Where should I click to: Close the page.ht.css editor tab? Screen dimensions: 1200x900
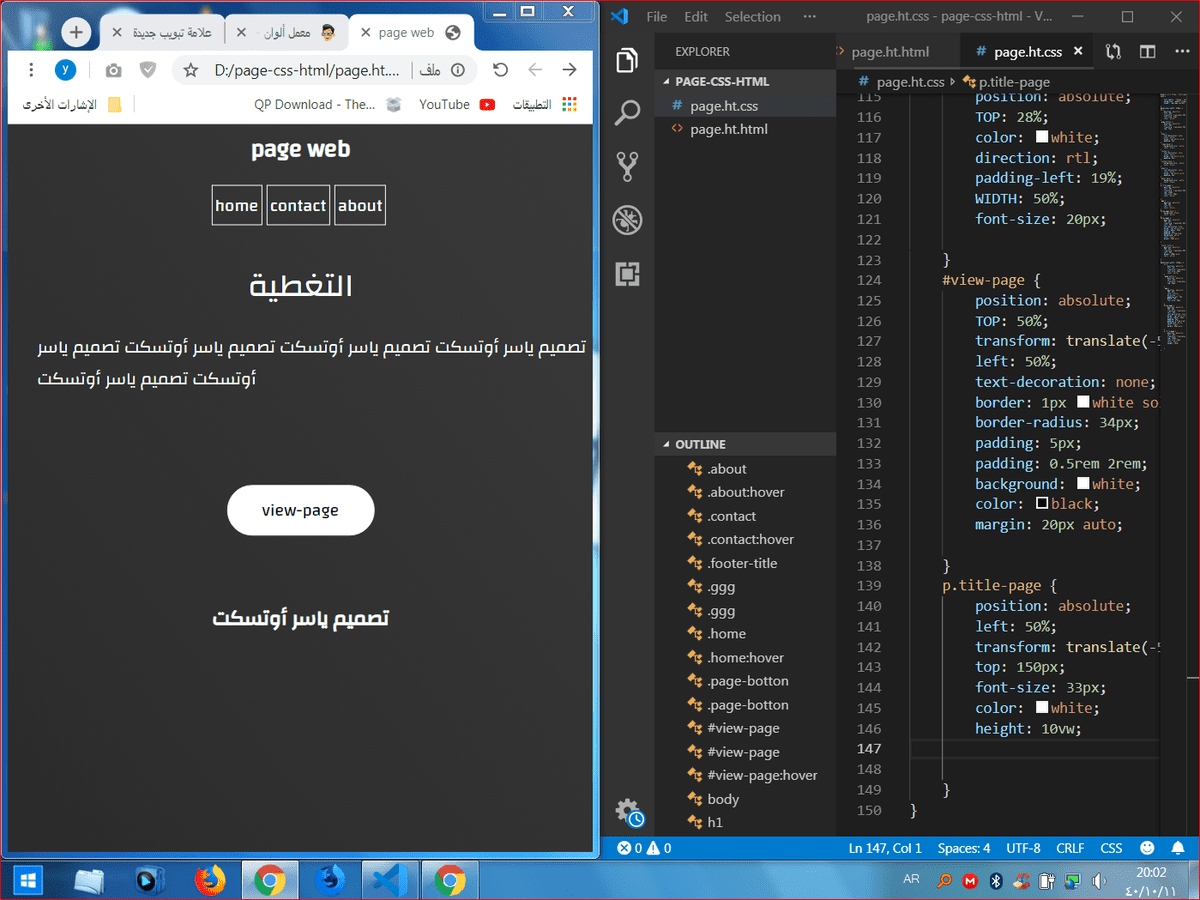[1079, 52]
